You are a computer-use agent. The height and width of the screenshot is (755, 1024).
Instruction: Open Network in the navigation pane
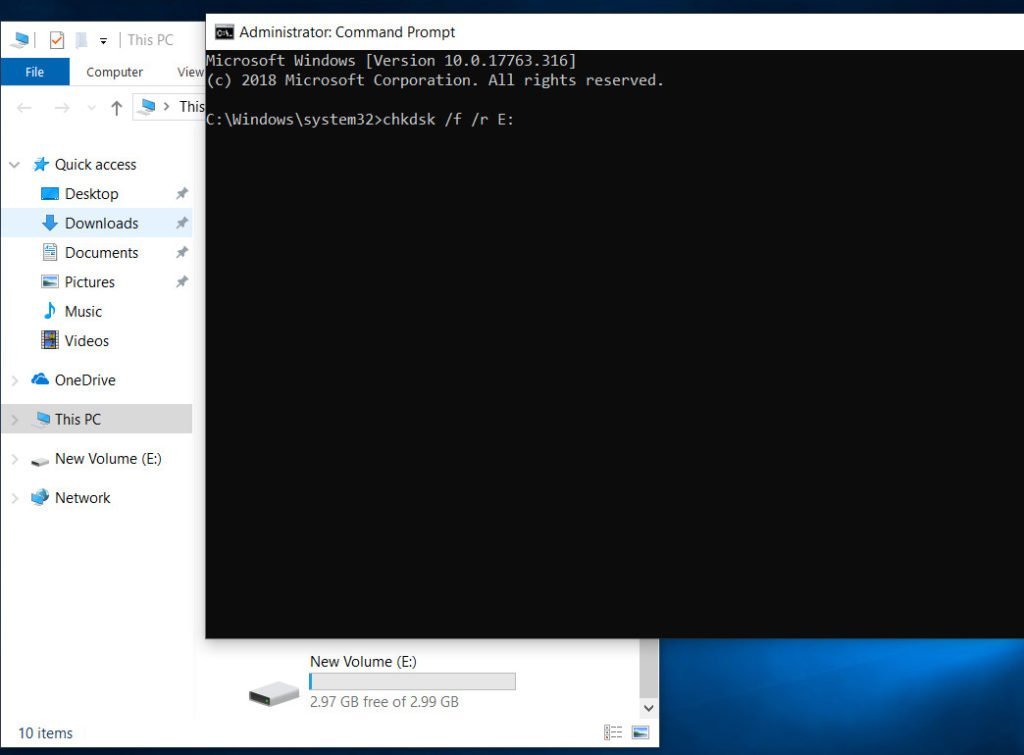[x=82, y=498]
